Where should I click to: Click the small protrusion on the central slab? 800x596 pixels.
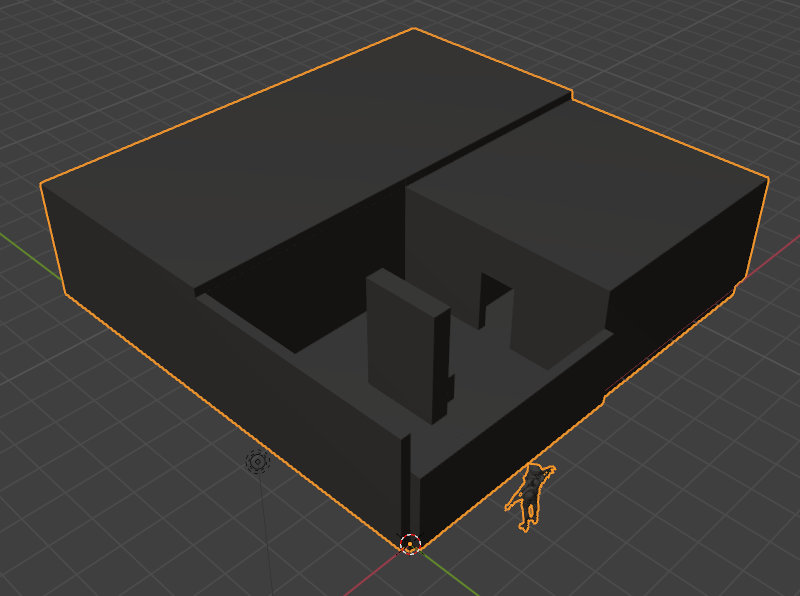[452, 385]
